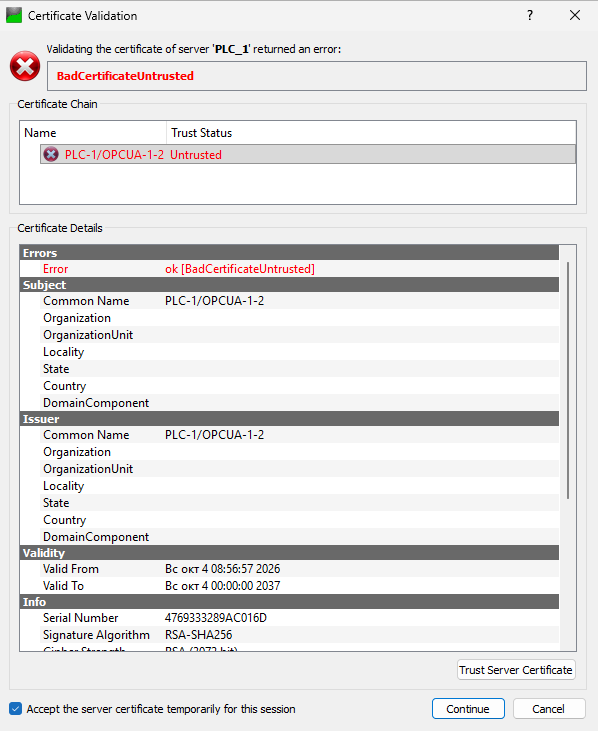
Task: Select the Signature Algorithm row
Action: click(x=289, y=634)
